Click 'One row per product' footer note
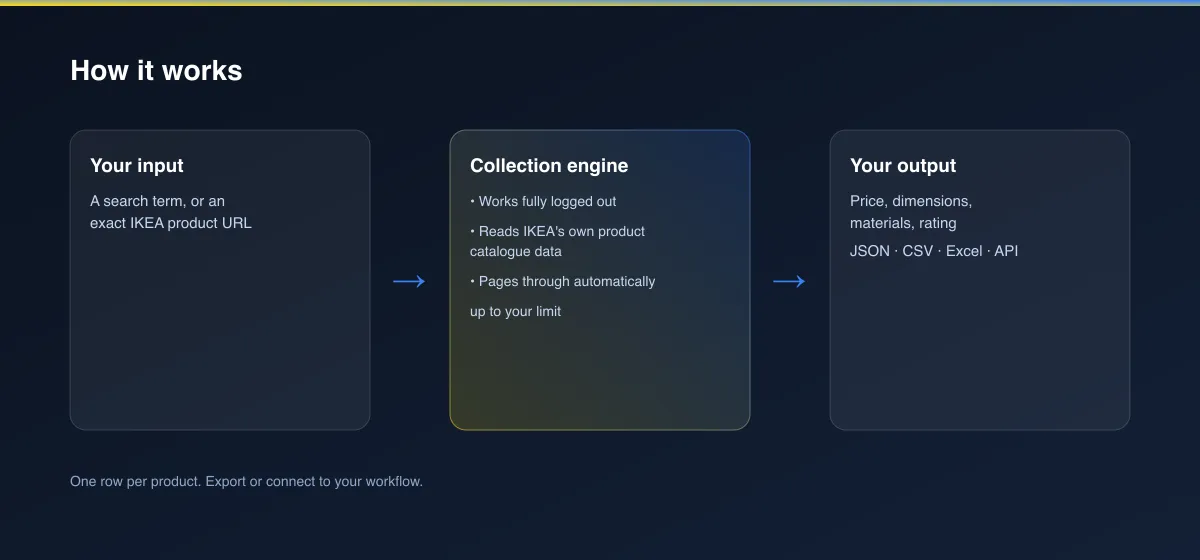 tap(247, 481)
